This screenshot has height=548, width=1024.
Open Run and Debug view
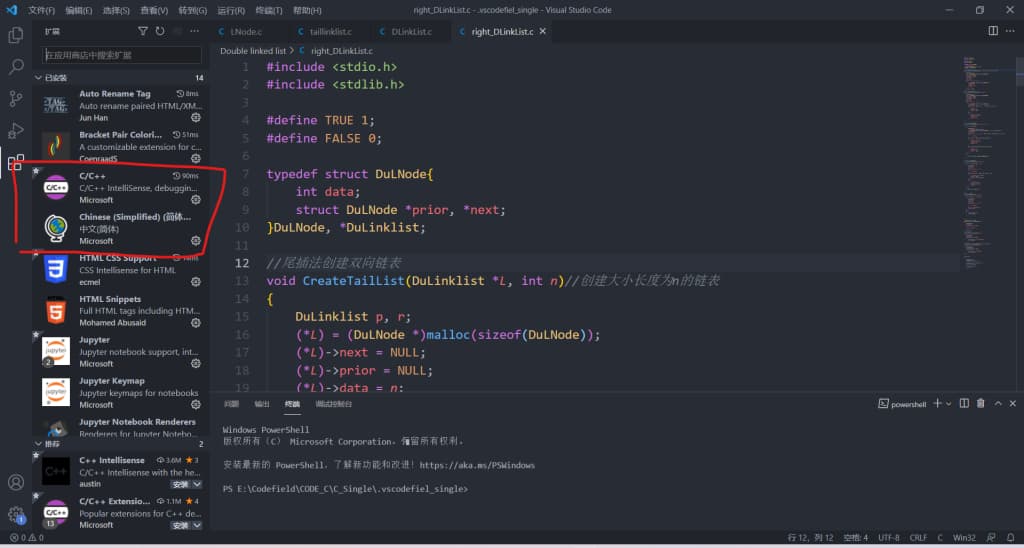(x=16, y=131)
